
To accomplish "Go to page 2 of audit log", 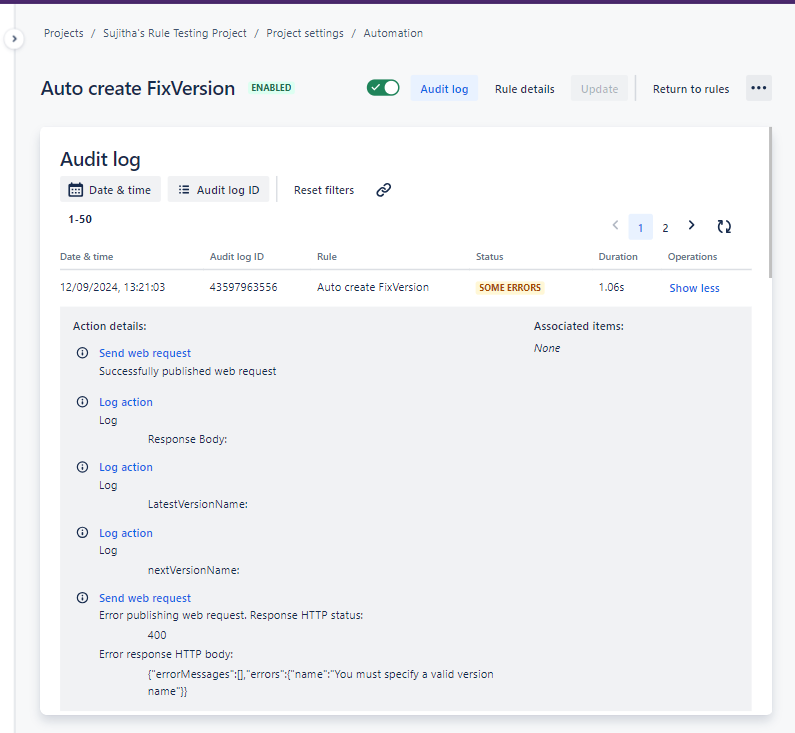I will coord(665,228).
